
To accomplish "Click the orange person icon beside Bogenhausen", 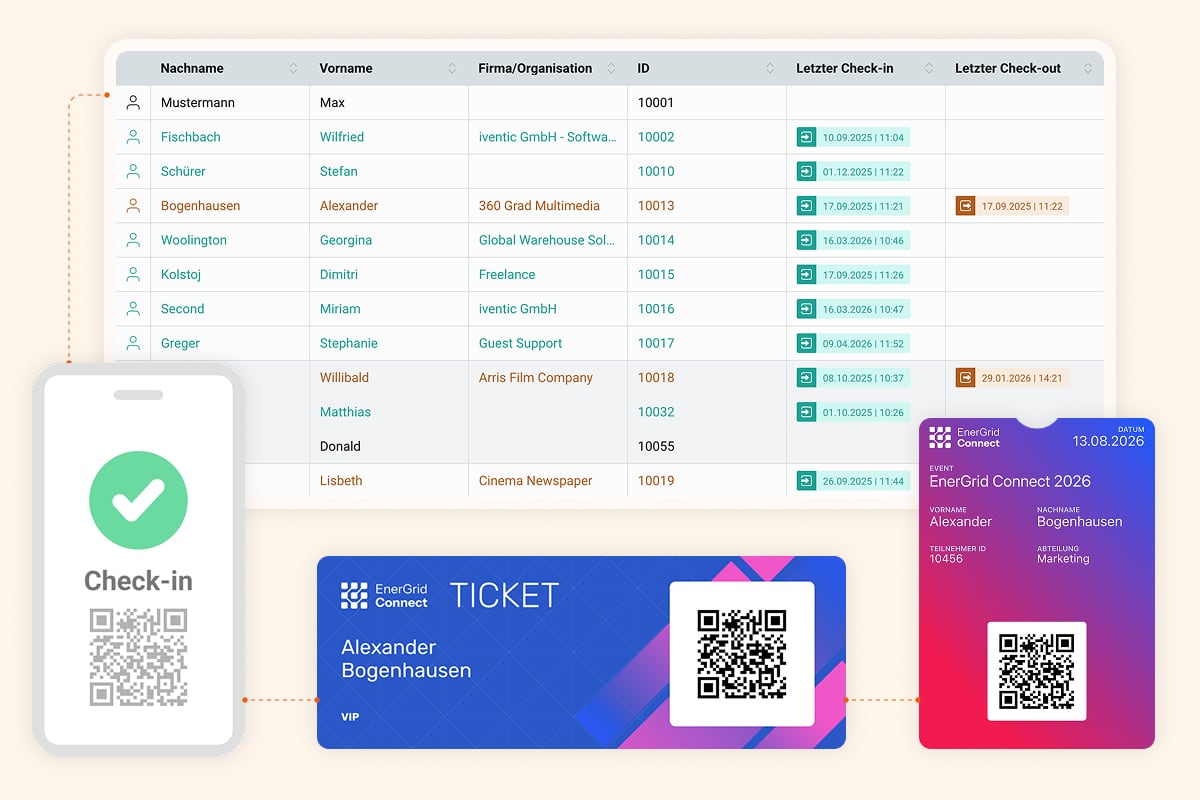I will click(x=133, y=206).
